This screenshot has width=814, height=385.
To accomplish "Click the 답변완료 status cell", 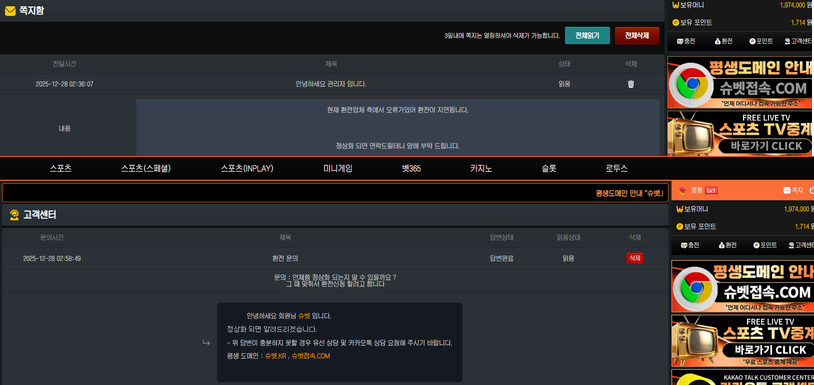I will 501,258.
